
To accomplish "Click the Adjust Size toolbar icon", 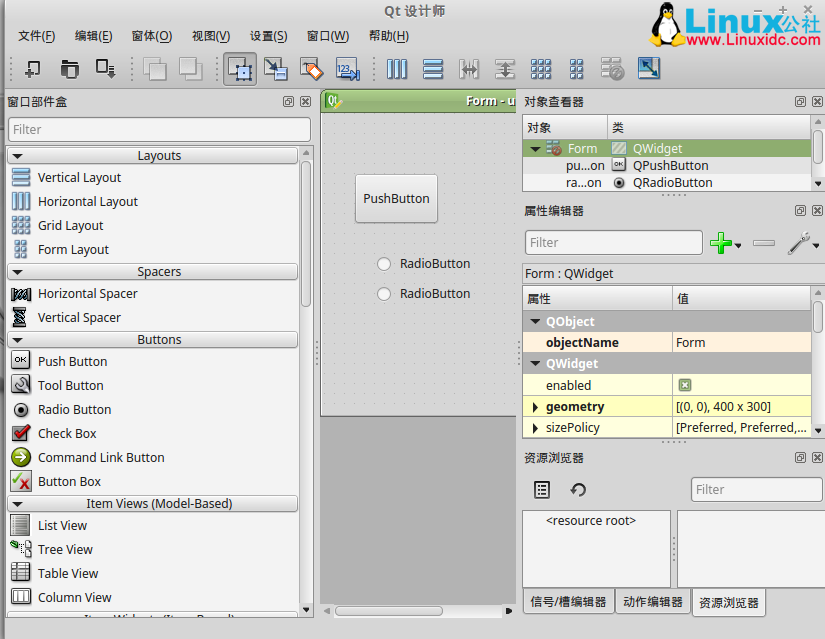I will 649,69.
